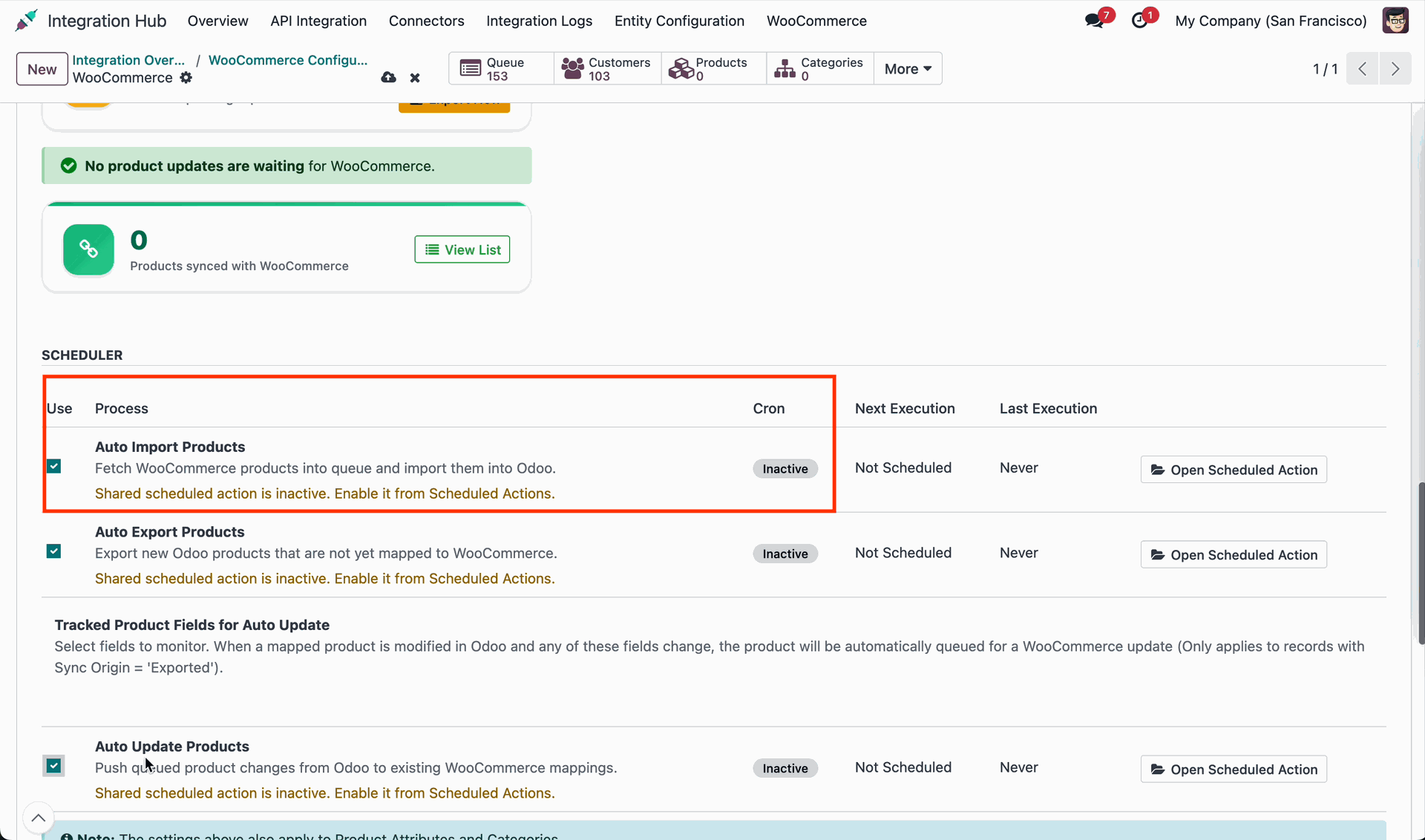Go to next record arrow
The width and height of the screenshot is (1425, 840).
click(1395, 69)
